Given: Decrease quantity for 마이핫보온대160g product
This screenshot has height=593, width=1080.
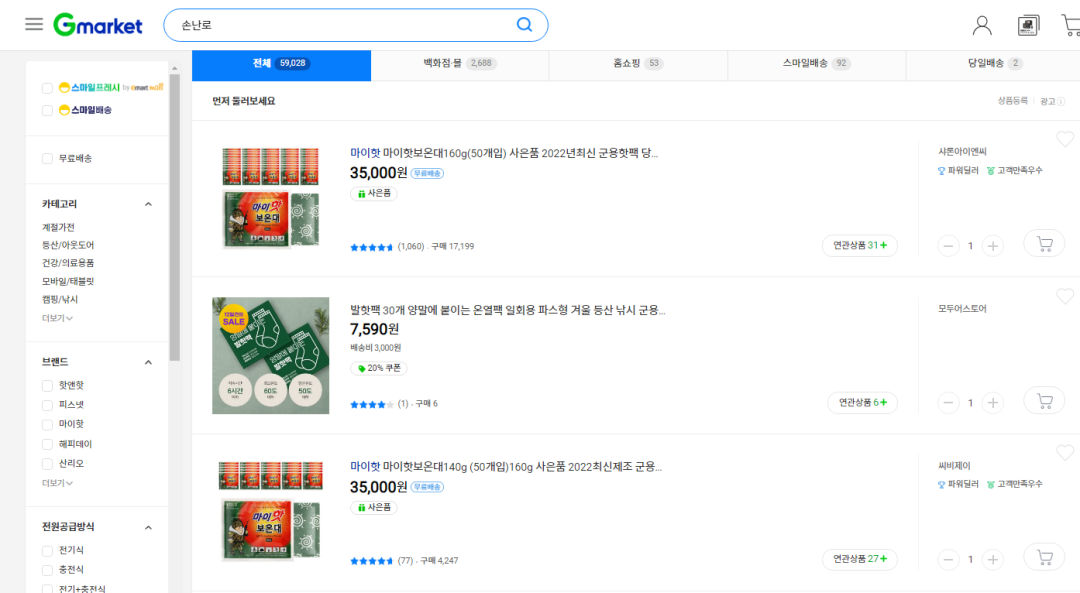Looking at the screenshot, I should click(x=948, y=246).
